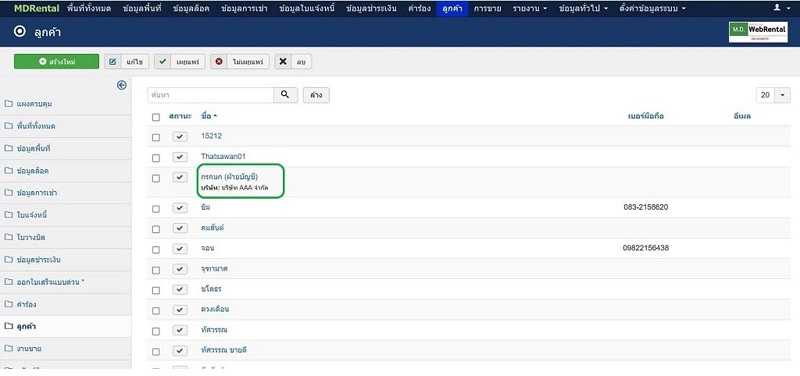Click the เบอร์มือถือ column header
Screen dimensions: 800x376
(645, 116)
